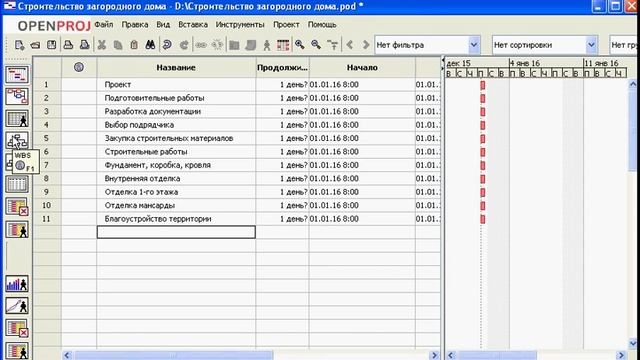
Task: Open the Вставка menu
Action: (193, 25)
